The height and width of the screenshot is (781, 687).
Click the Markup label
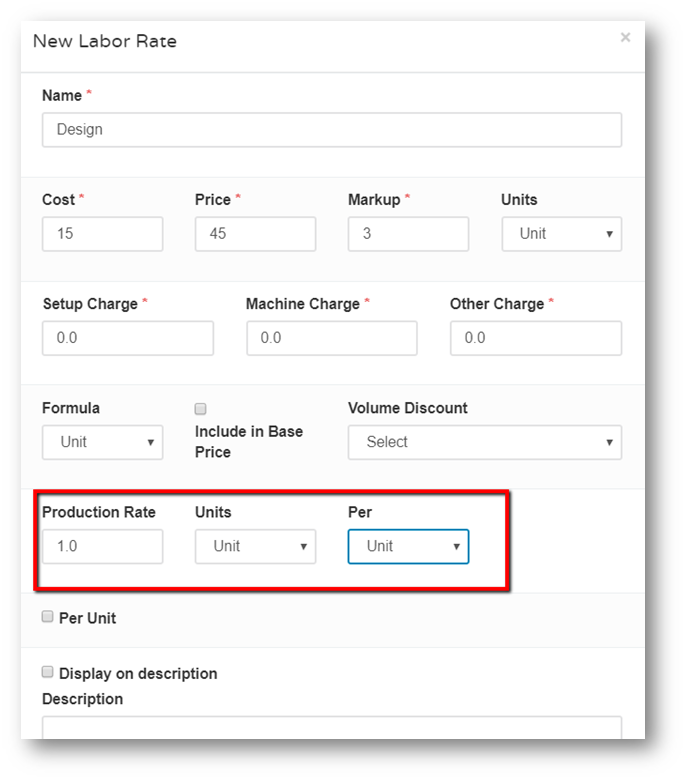pyautogui.click(x=374, y=200)
